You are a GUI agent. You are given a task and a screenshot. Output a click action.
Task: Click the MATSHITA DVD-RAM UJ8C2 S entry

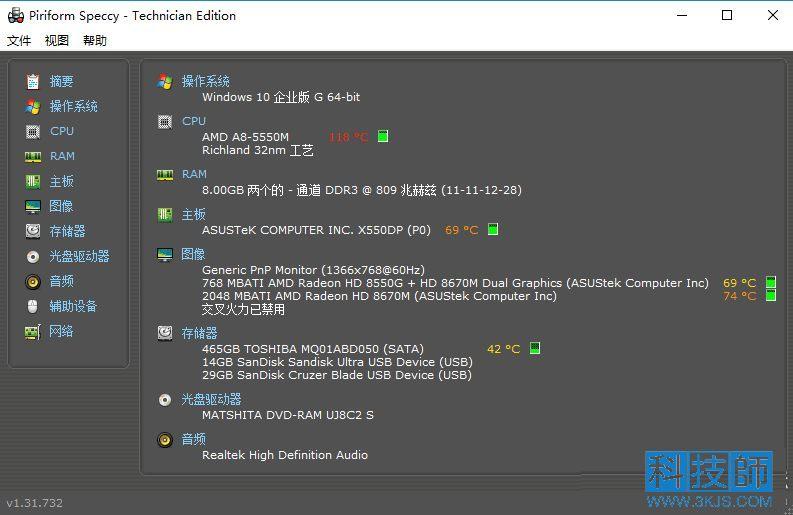[x=288, y=415]
